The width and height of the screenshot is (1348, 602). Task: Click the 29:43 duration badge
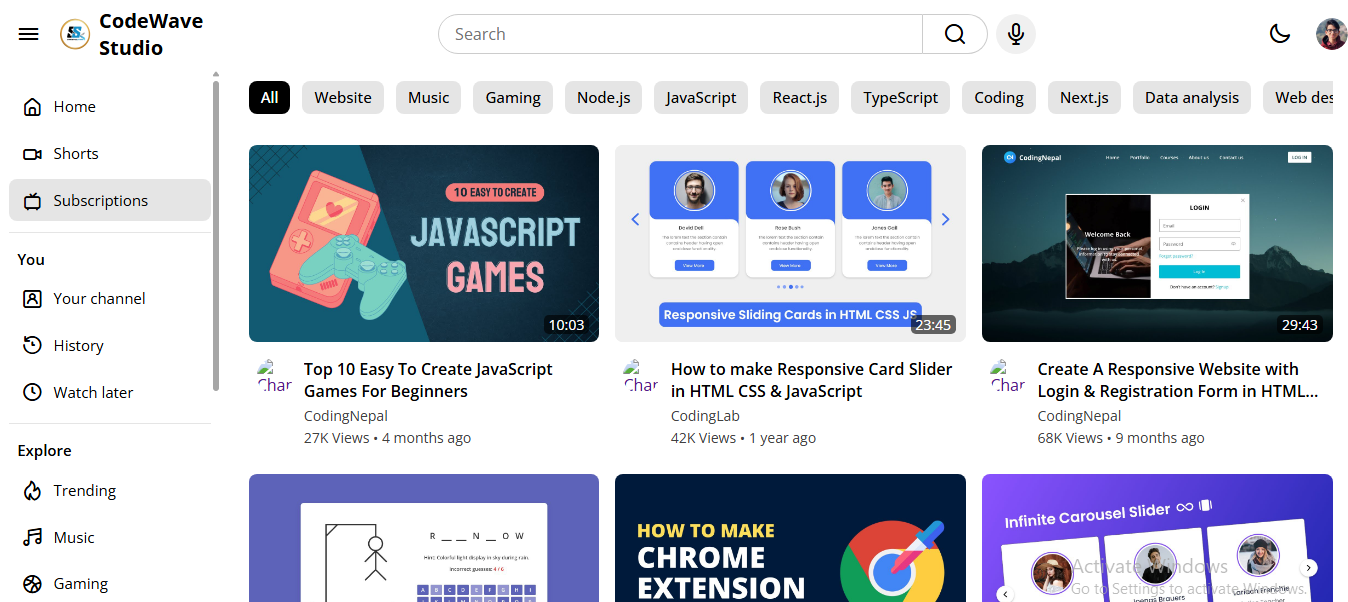tap(1299, 325)
